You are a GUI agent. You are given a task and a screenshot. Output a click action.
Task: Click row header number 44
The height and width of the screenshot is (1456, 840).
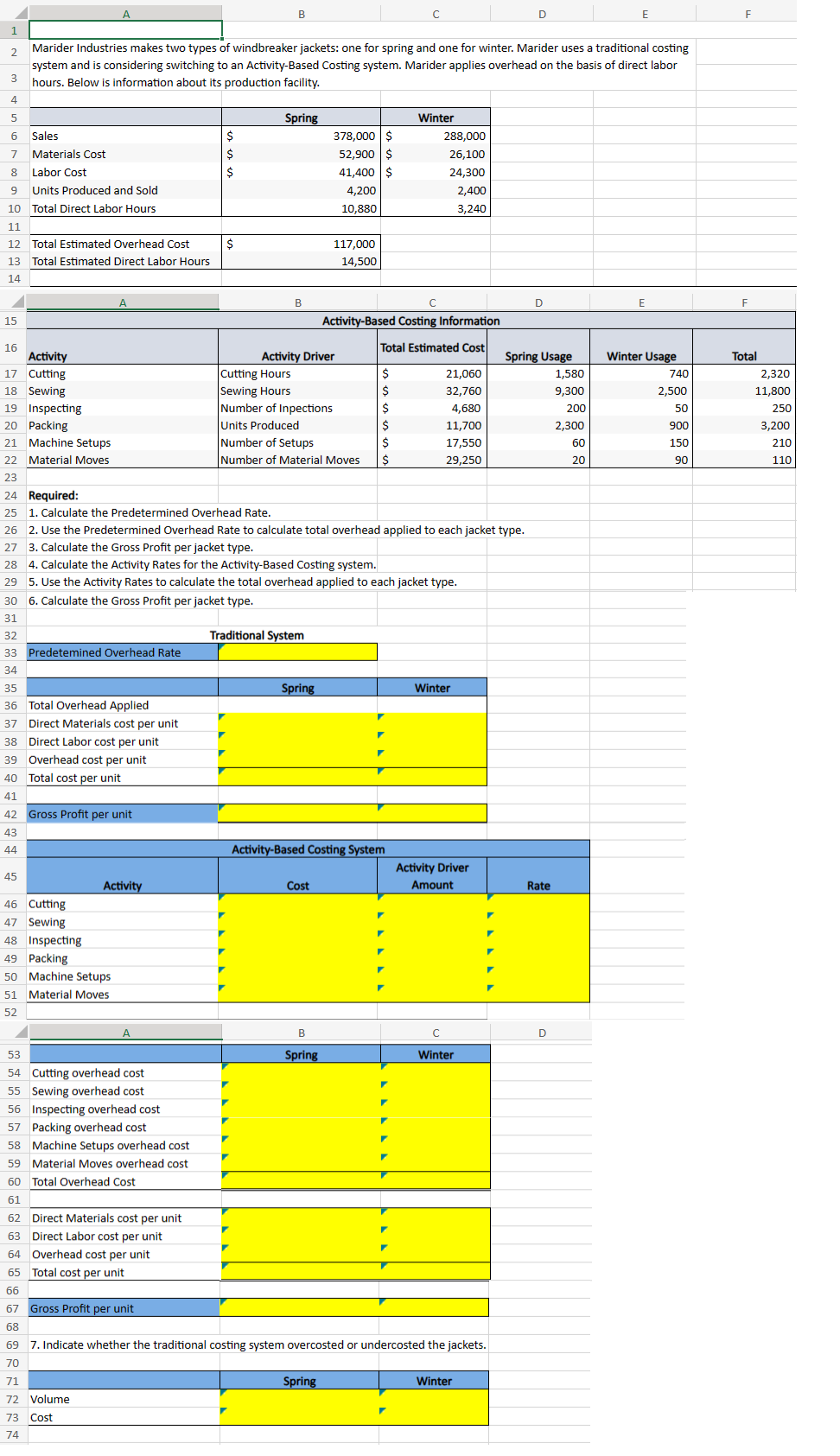[x=11, y=849]
